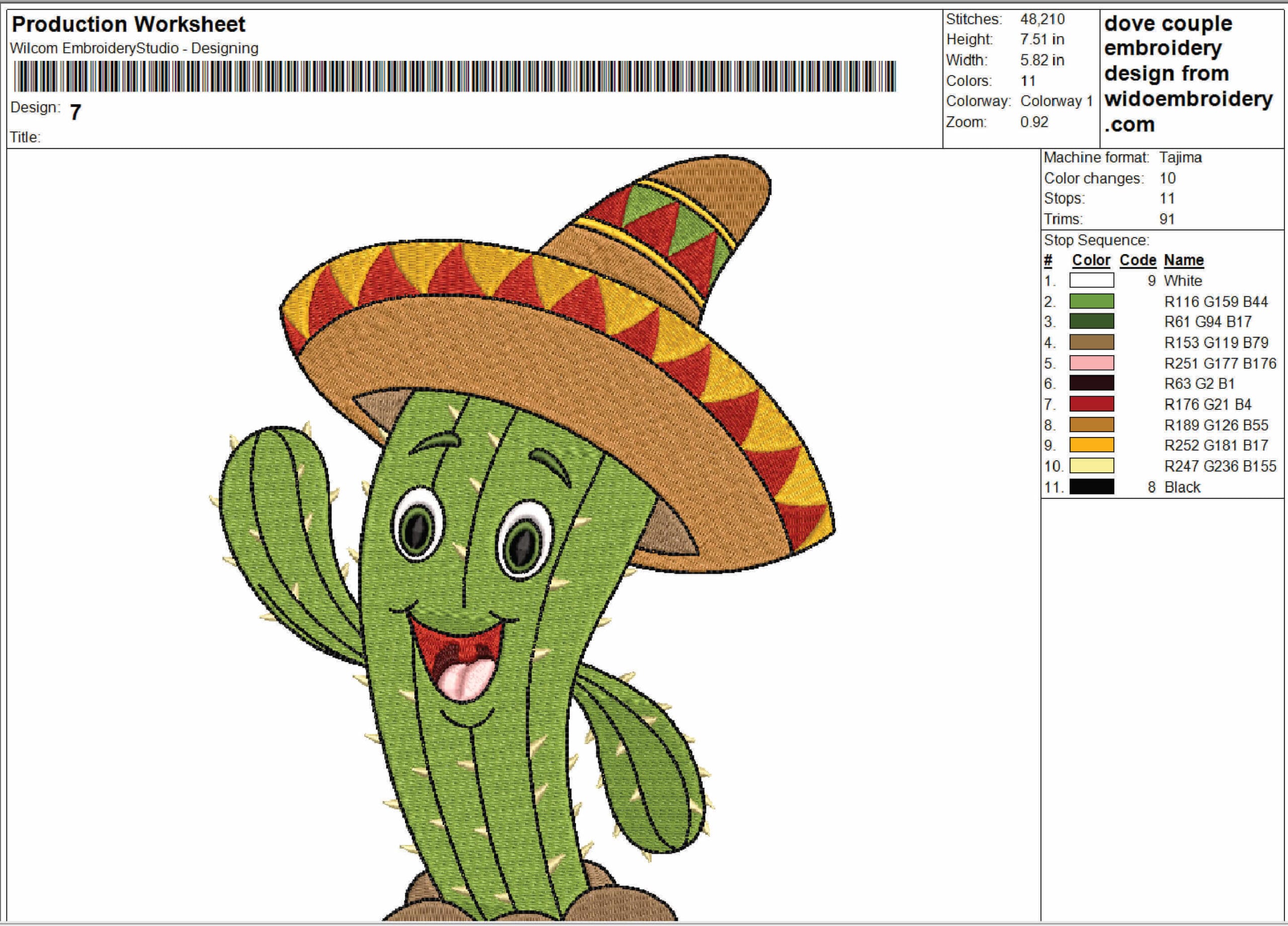Image resolution: width=1288 pixels, height=926 pixels.
Task: Click the Colors value 11
Action: 1028,80
